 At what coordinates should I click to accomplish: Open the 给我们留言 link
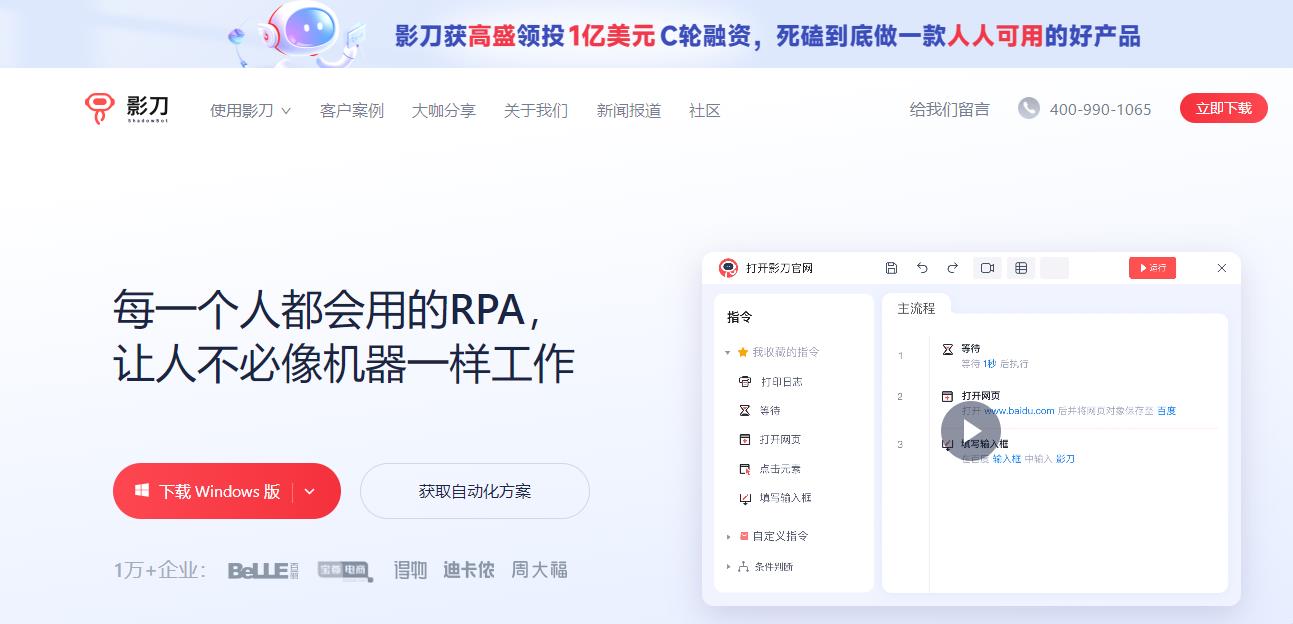point(950,109)
